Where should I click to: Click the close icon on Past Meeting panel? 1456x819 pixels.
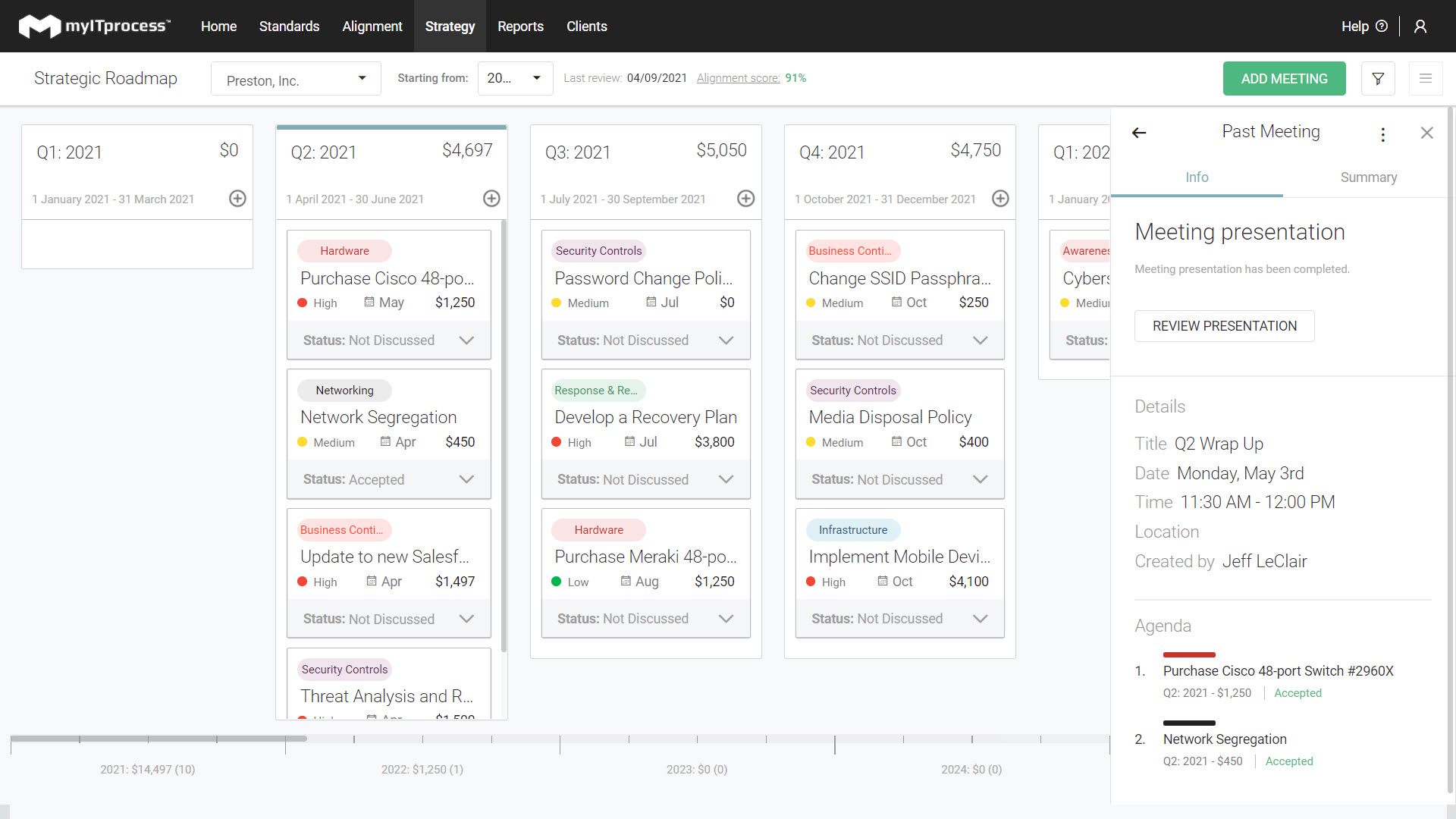point(1427,131)
